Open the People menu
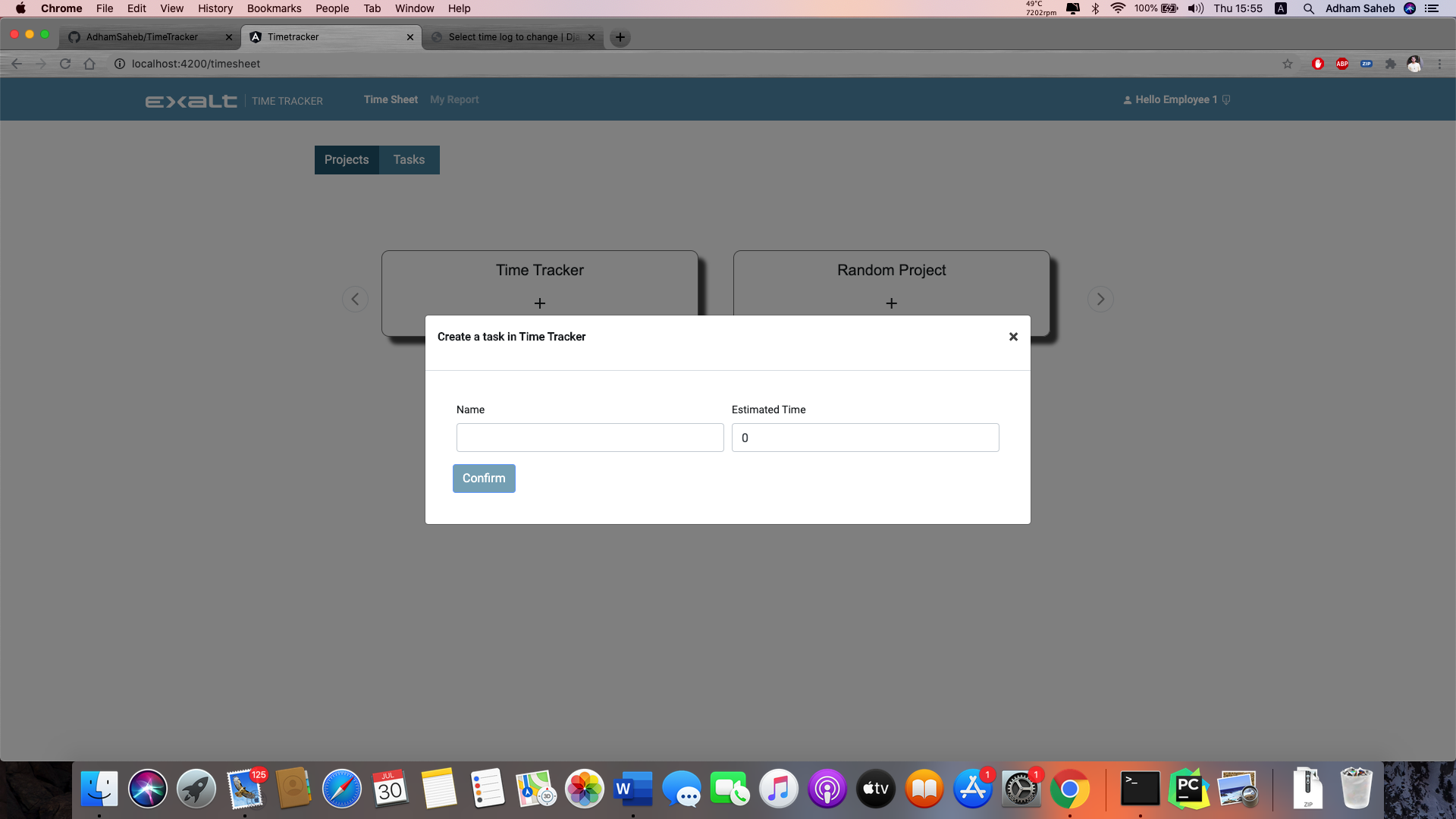Image resolution: width=1456 pixels, height=819 pixels. click(332, 8)
